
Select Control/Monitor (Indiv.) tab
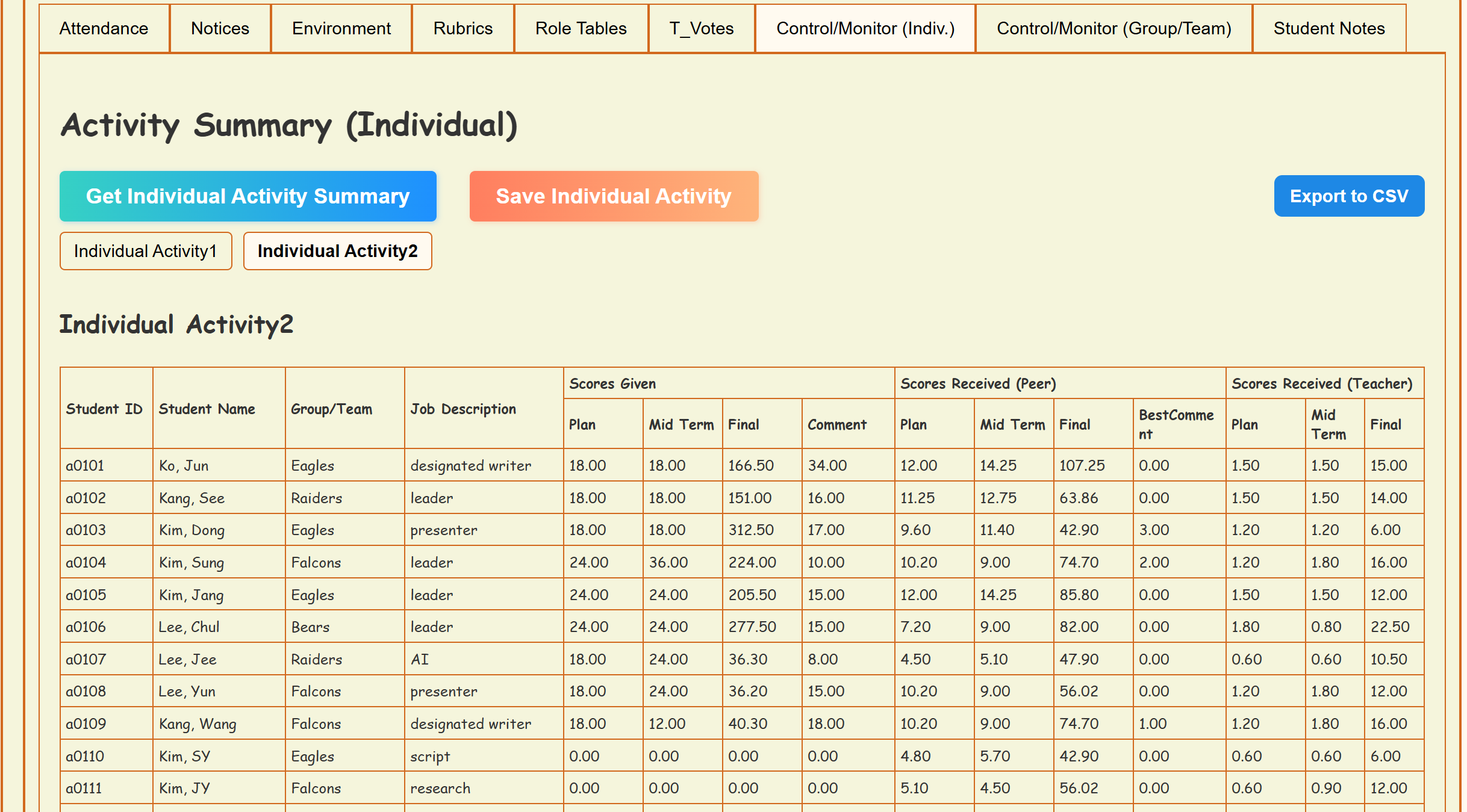[x=865, y=28]
